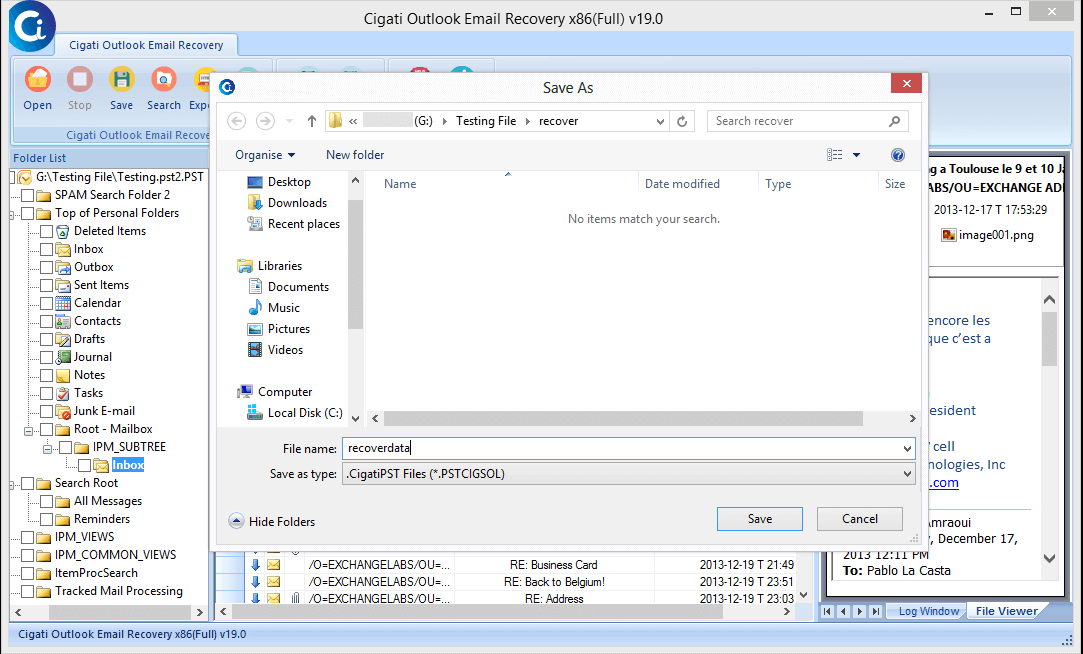This screenshot has height=654, width=1083.
Task: Check the Calendar folder checkbox
Action: point(46,303)
